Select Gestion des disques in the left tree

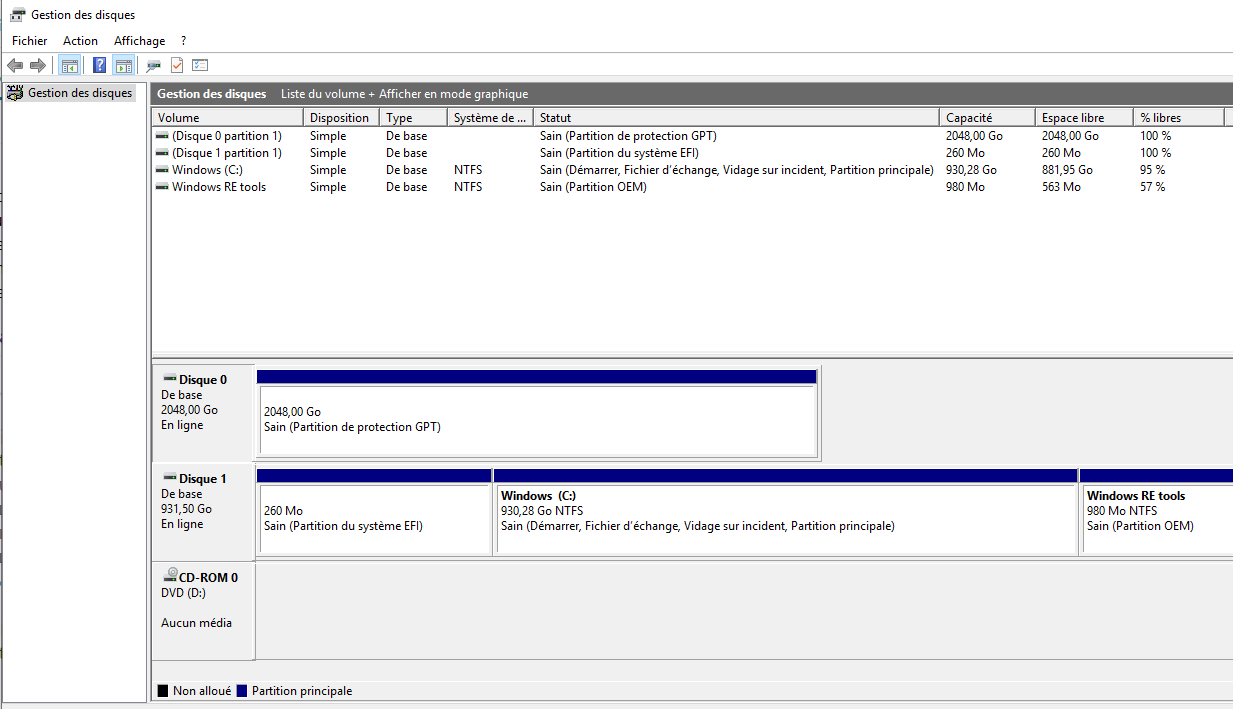[x=79, y=93]
